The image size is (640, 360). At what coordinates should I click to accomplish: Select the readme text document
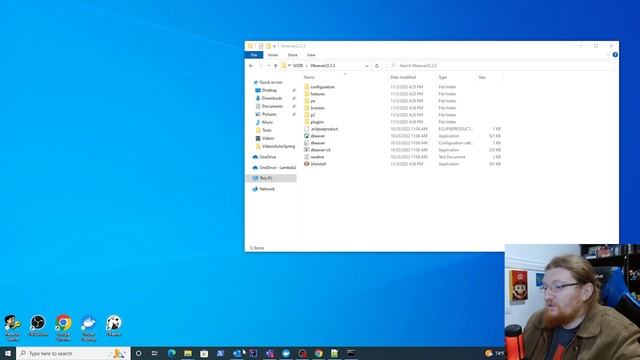coord(314,157)
